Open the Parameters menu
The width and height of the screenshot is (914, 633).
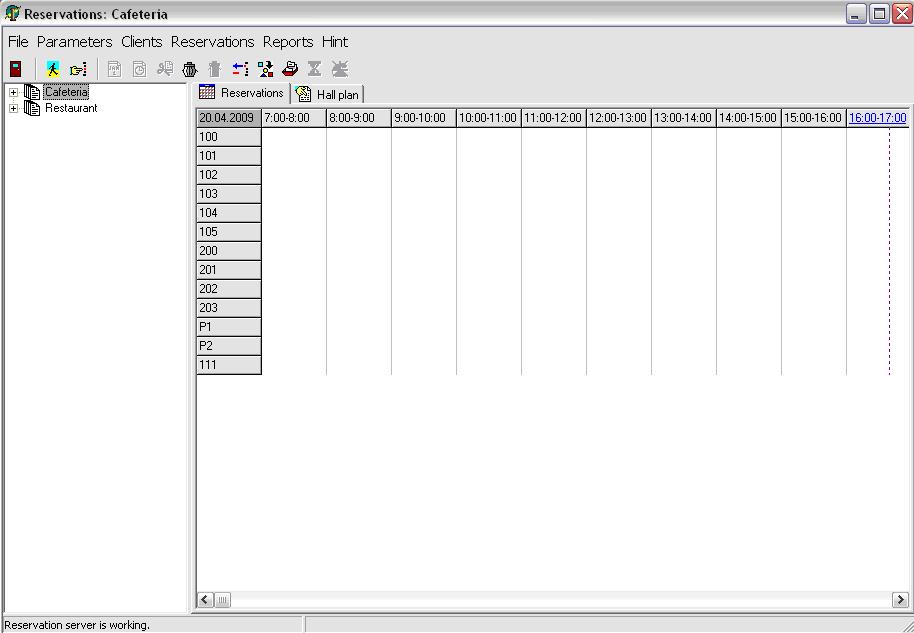(x=75, y=42)
